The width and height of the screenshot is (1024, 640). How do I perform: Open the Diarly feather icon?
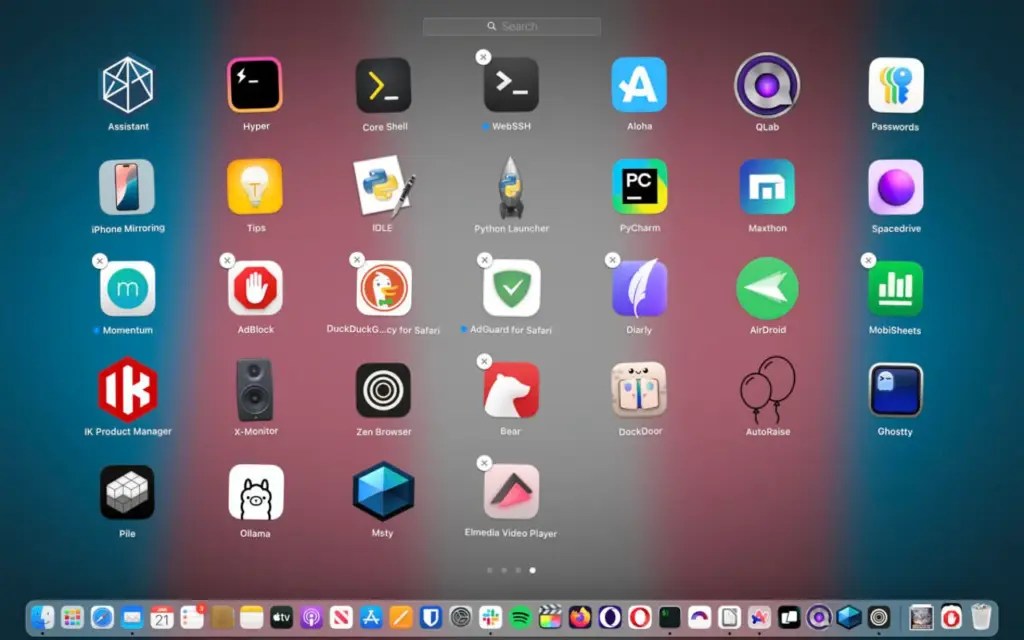[x=639, y=288]
